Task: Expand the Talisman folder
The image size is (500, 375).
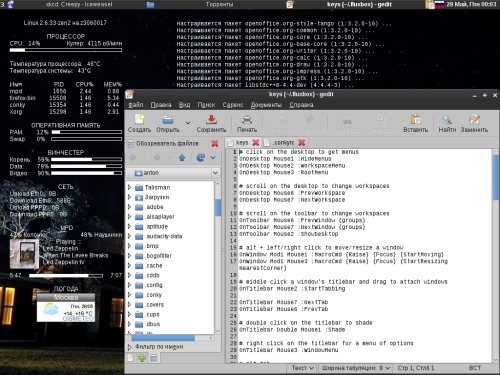Action: pos(130,187)
